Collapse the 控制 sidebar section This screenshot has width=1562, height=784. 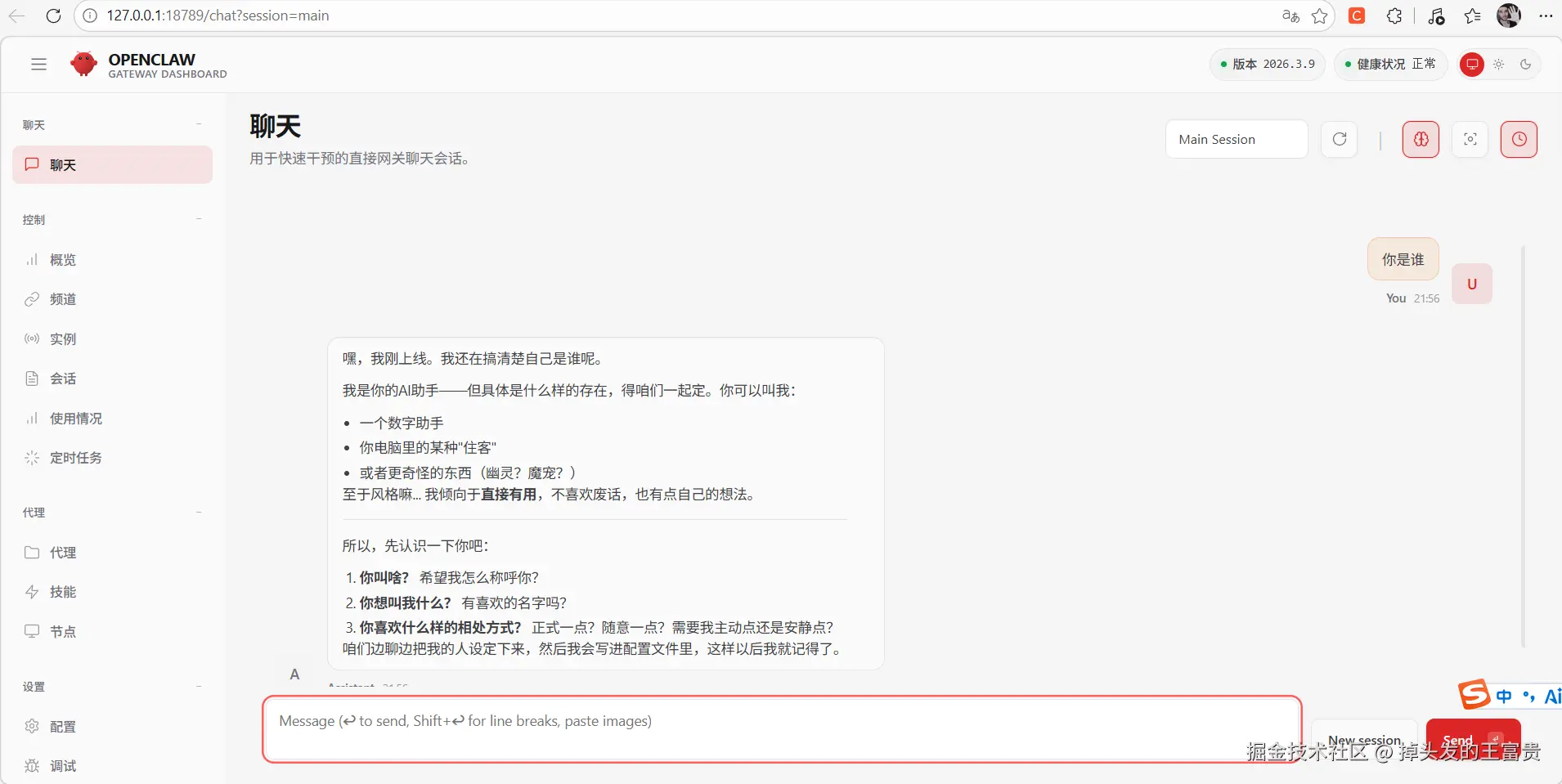coord(198,218)
